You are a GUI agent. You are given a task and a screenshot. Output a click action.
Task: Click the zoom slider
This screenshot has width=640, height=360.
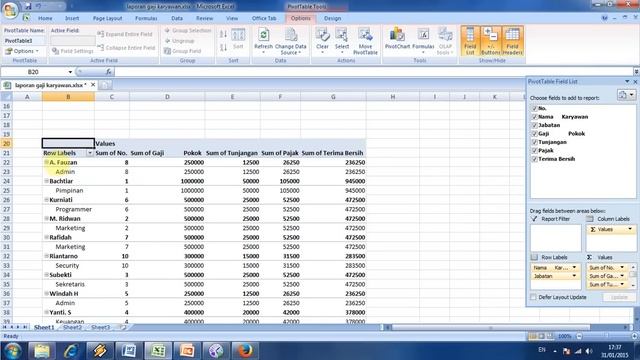[607, 336]
